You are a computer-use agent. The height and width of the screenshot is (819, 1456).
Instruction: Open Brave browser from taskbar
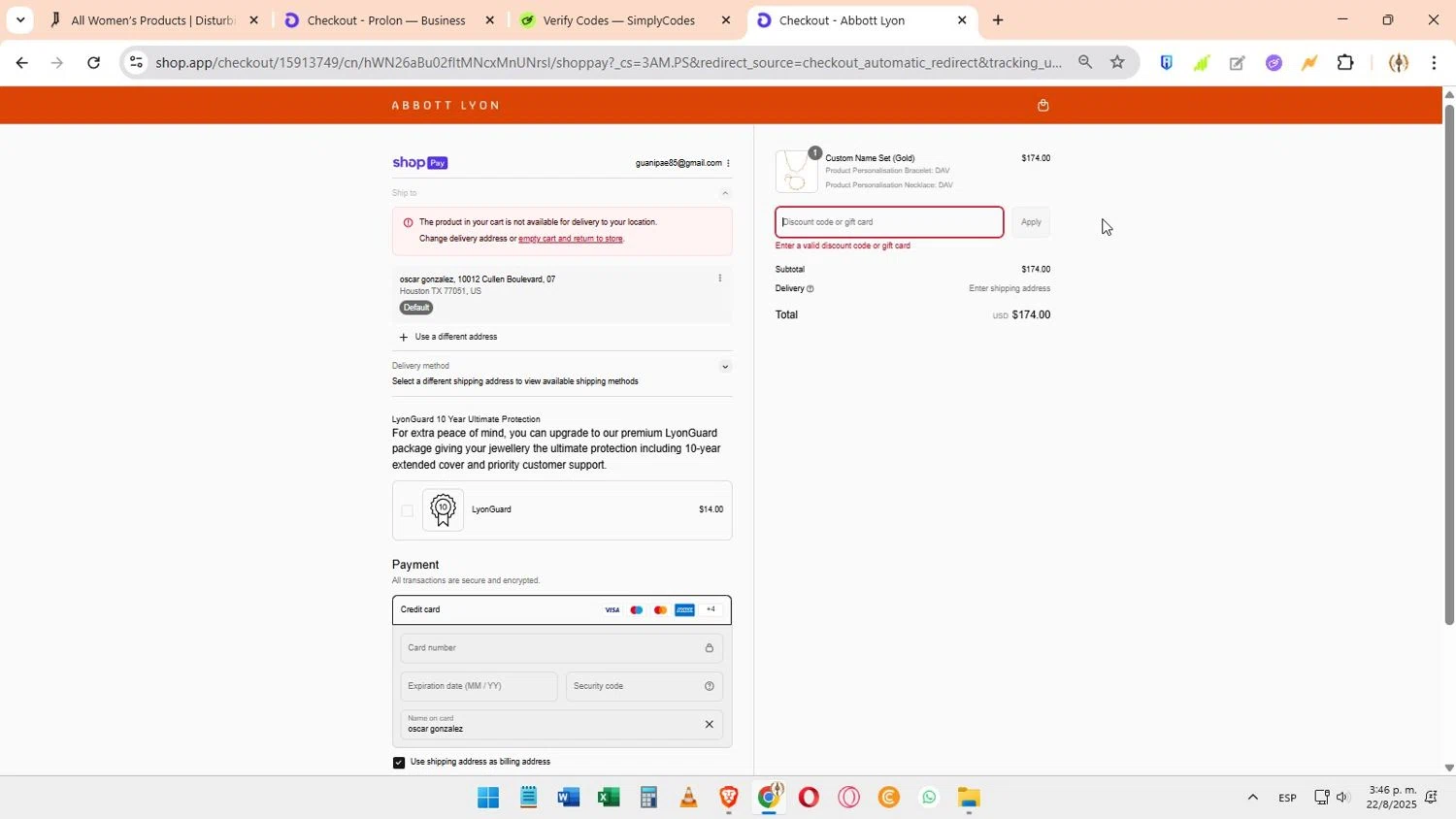729,798
